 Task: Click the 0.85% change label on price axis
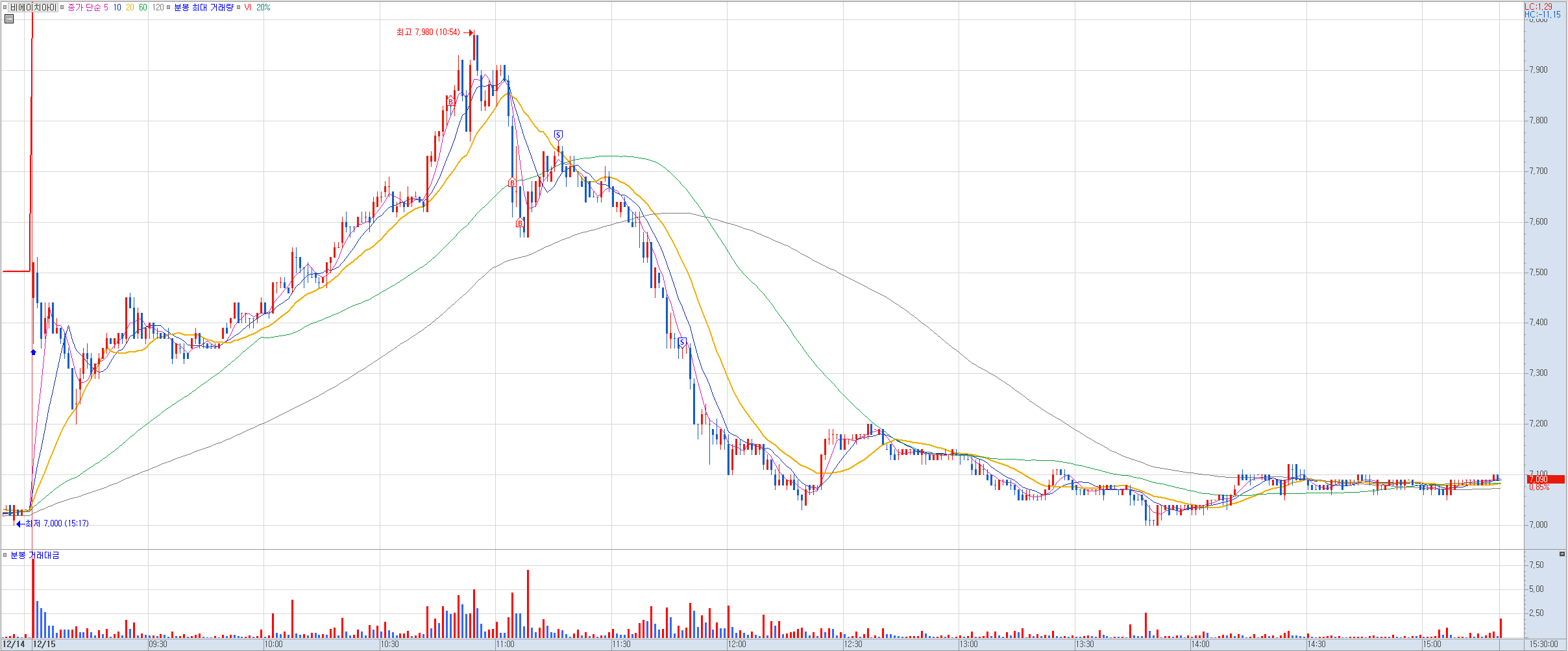pyautogui.click(x=1539, y=487)
